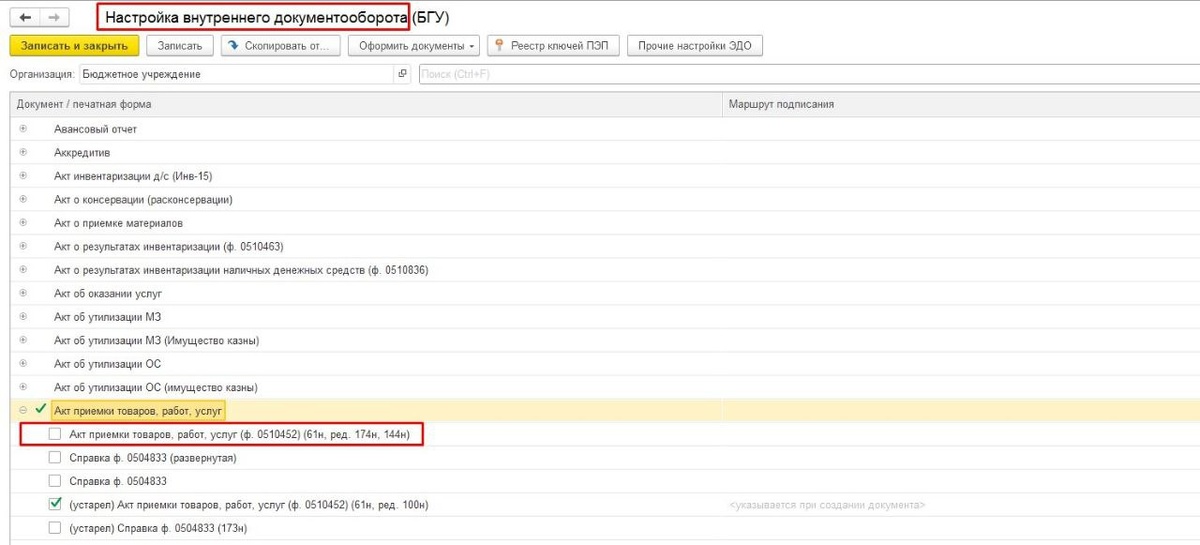Select Акт о консервации (расконсервации) text

pyautogui.click(x=143, y=199)
